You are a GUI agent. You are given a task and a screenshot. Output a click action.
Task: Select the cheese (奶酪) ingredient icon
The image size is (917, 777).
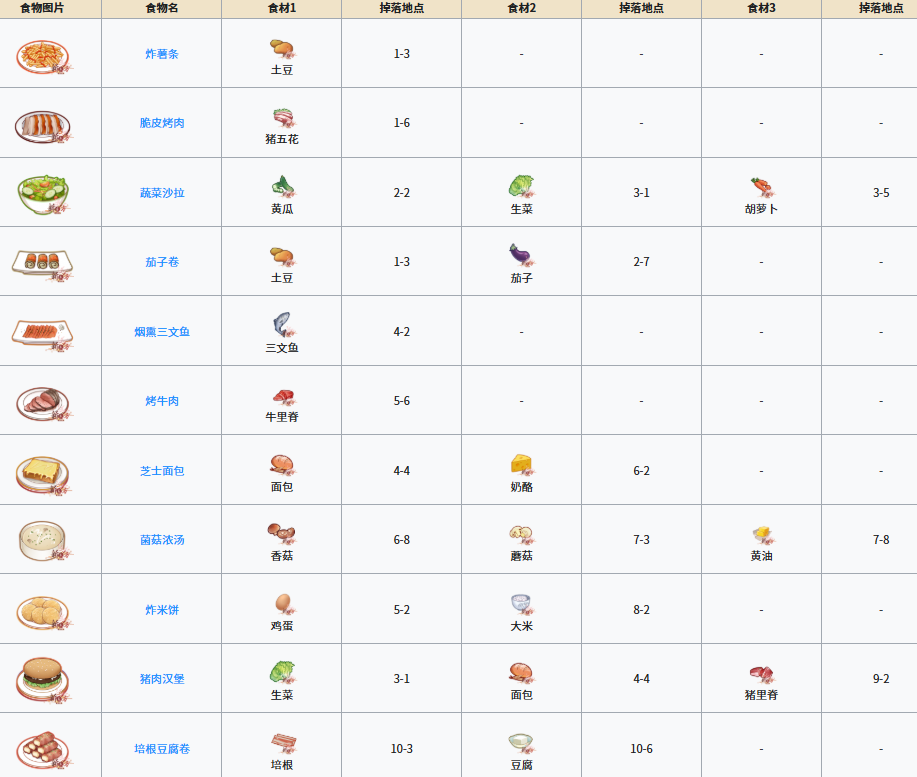pos(521,464)
